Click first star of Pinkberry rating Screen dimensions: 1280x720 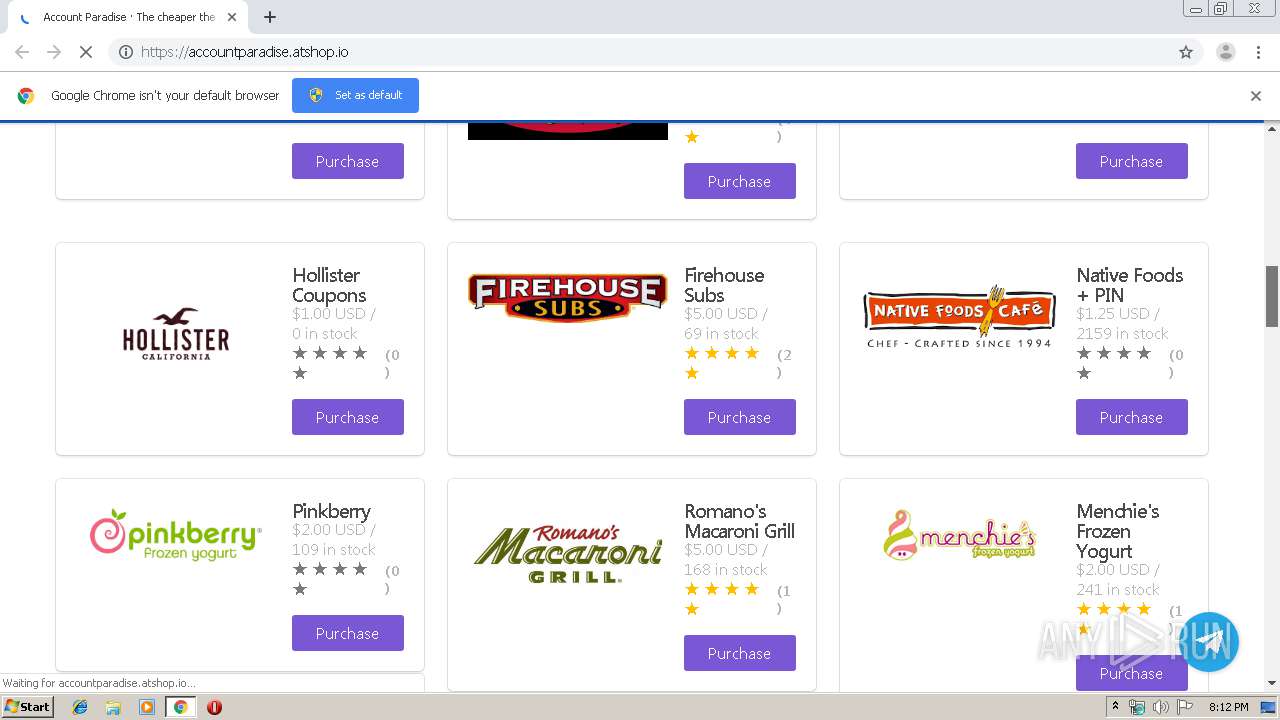click(x=300, y=569)
